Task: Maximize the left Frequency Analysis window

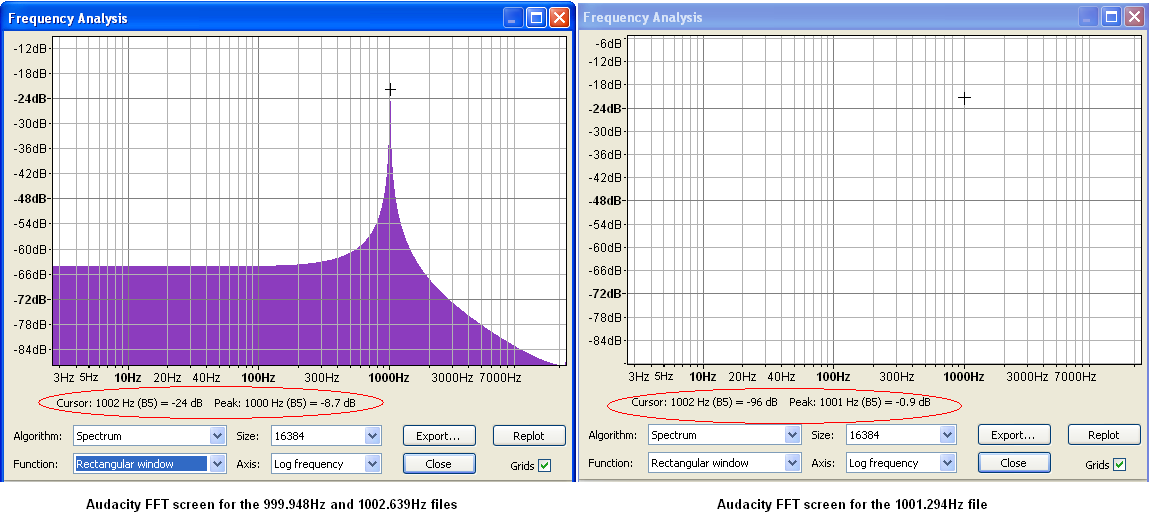Action: tap(535, 18)
